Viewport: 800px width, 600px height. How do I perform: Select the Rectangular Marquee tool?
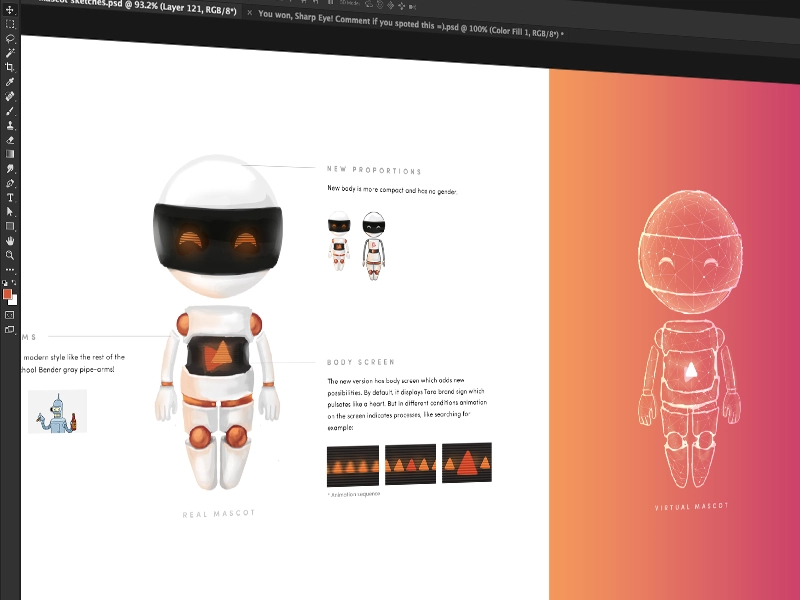[10, 24]
